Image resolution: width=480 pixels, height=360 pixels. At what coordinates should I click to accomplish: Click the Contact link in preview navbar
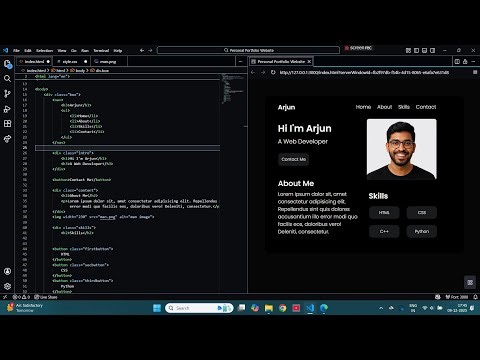426,107
